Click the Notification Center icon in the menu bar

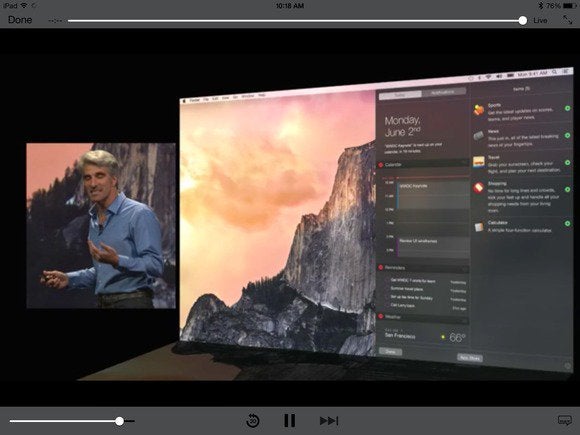(x=567, y=70)
